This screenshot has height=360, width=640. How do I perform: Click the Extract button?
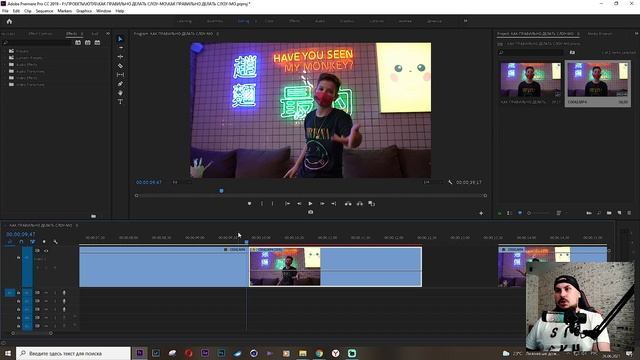[360, 204]
